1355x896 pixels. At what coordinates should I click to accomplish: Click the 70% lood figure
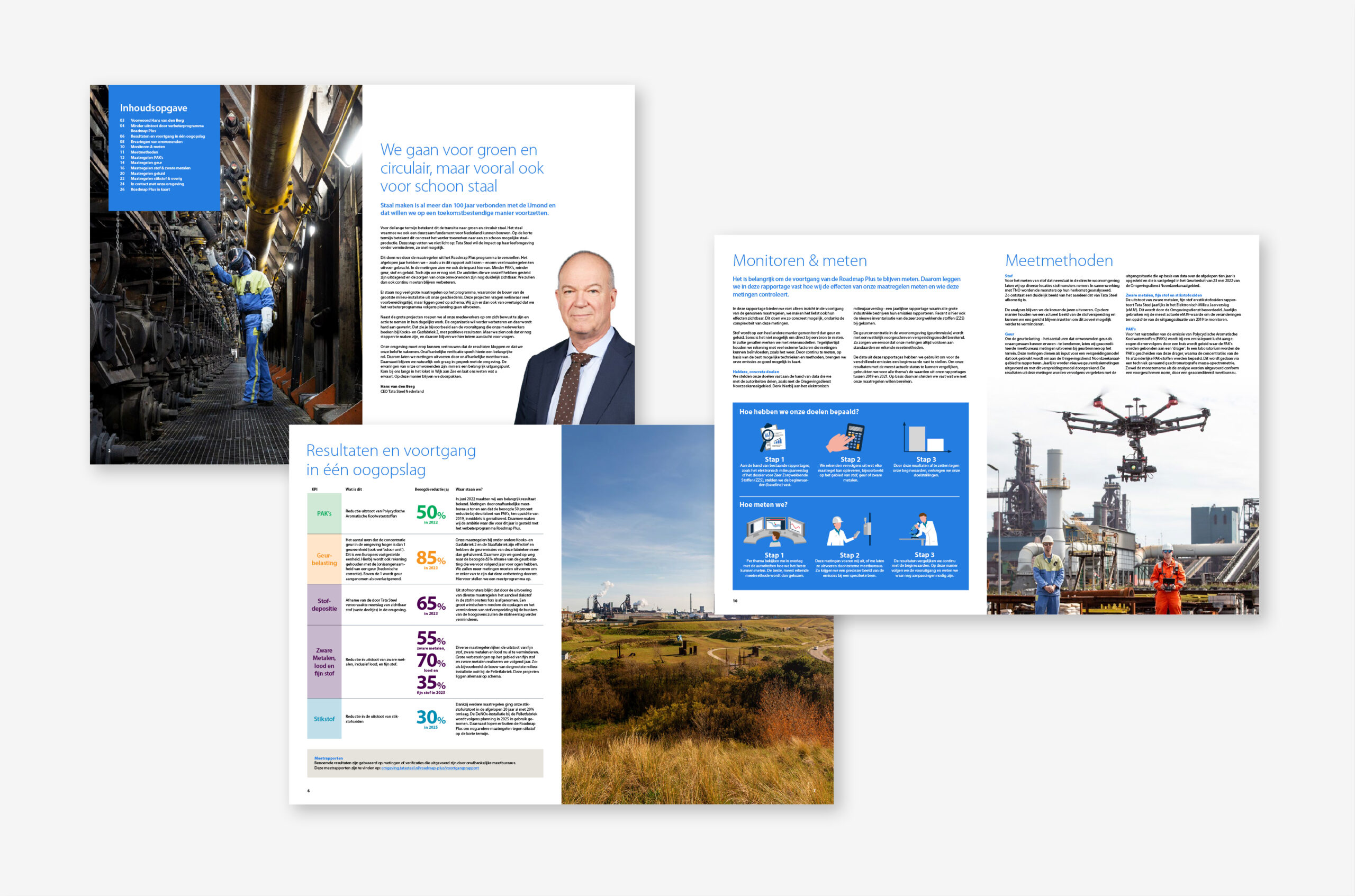pos(431,662)
